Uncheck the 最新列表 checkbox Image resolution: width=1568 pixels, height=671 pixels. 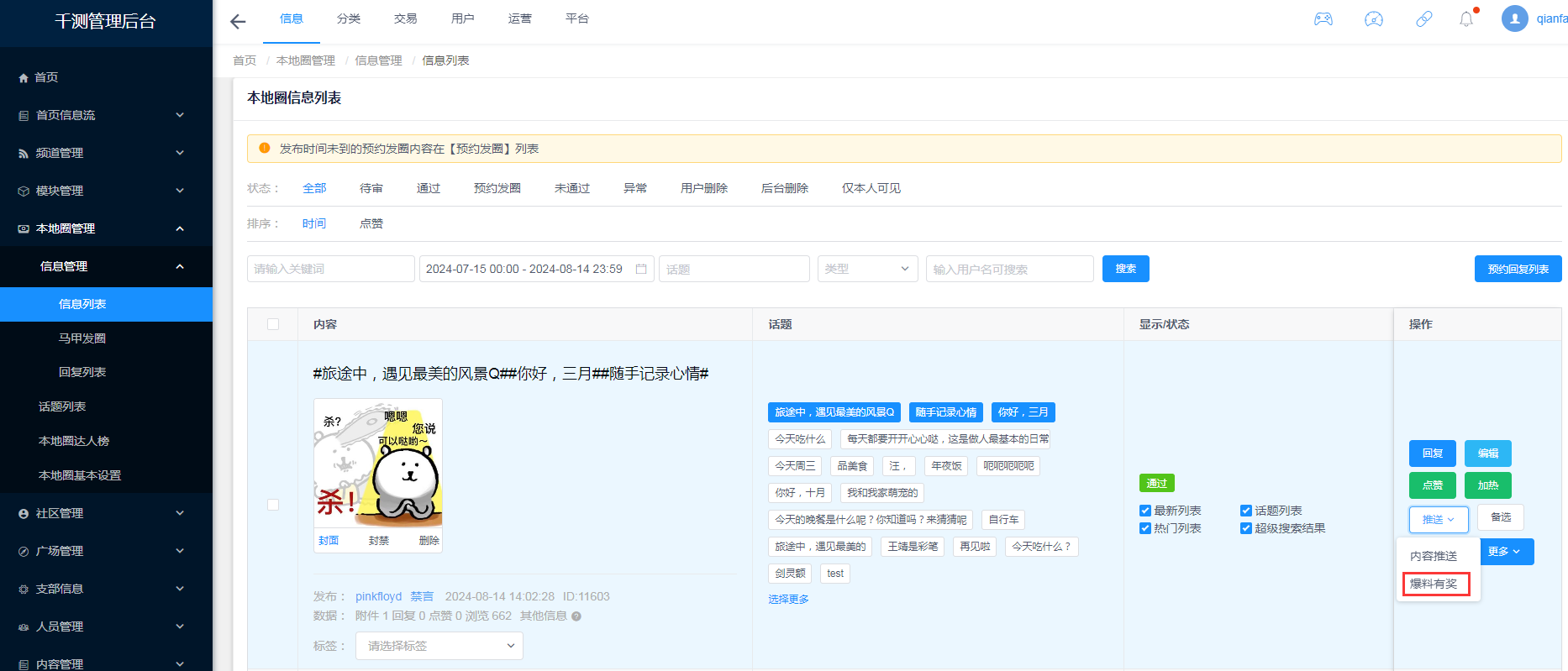1145,511
